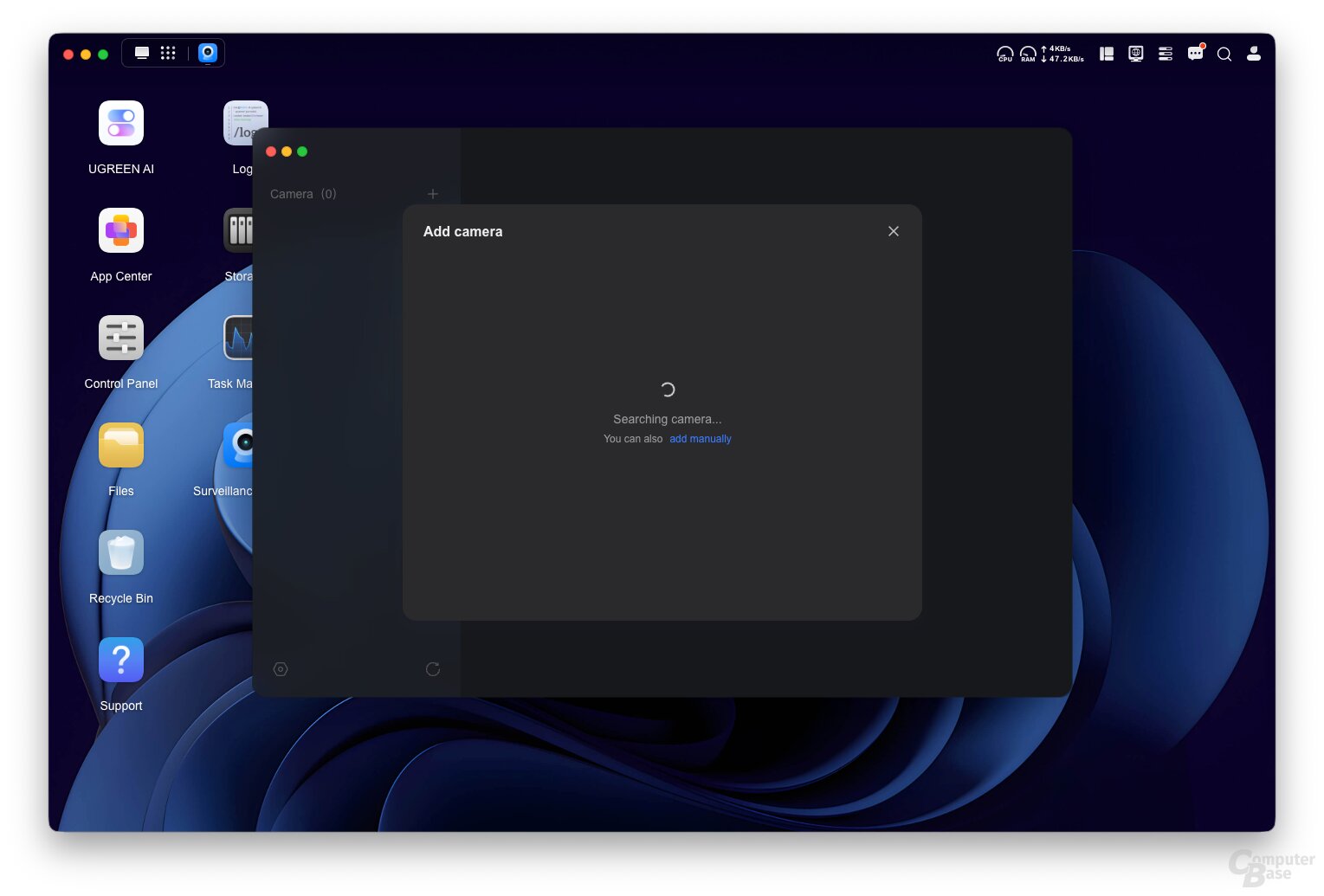The height and width of the screenshot is (896, 1324).
Task: Open the Support help icon
Action: pyautogui.click(x=121, y=660)
